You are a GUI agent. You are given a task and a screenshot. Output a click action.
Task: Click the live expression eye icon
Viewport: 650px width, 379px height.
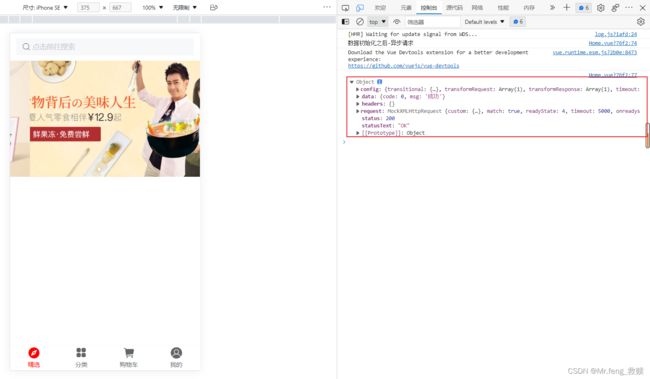click(397, 22)
